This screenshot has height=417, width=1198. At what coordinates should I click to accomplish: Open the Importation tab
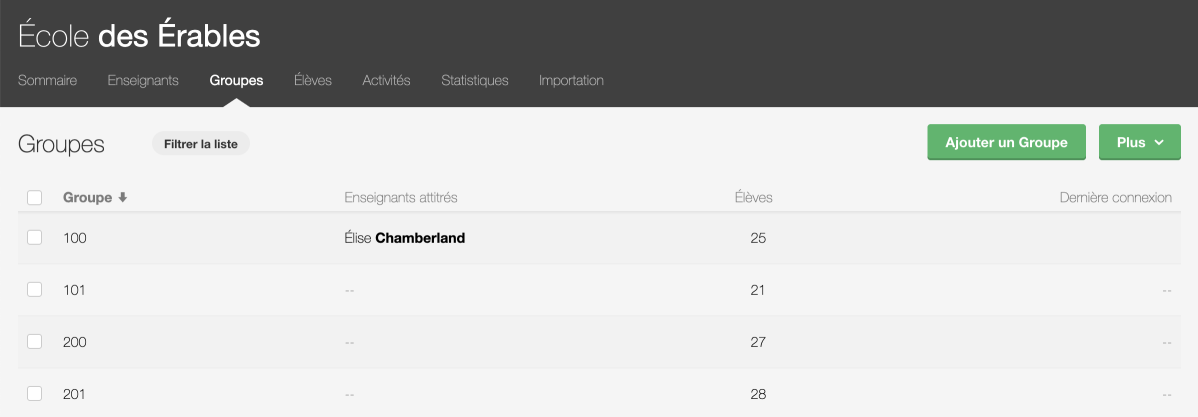(571, 80)
